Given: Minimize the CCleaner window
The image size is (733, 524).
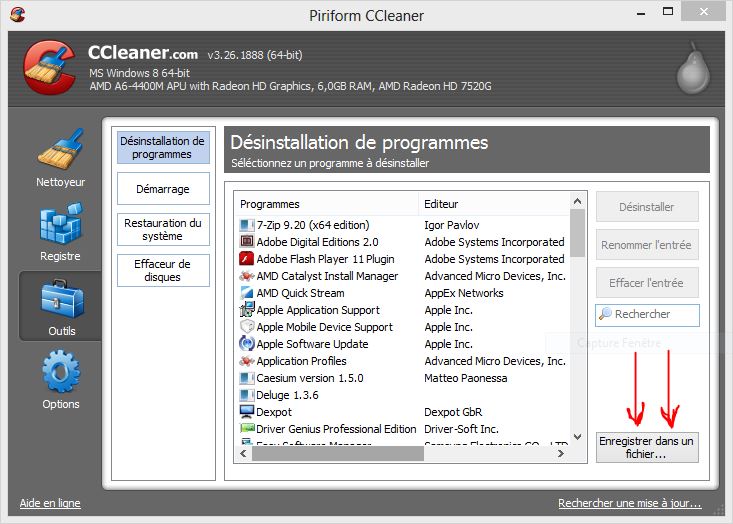Looking at the screenshot, I should click(x=641, y=13).
